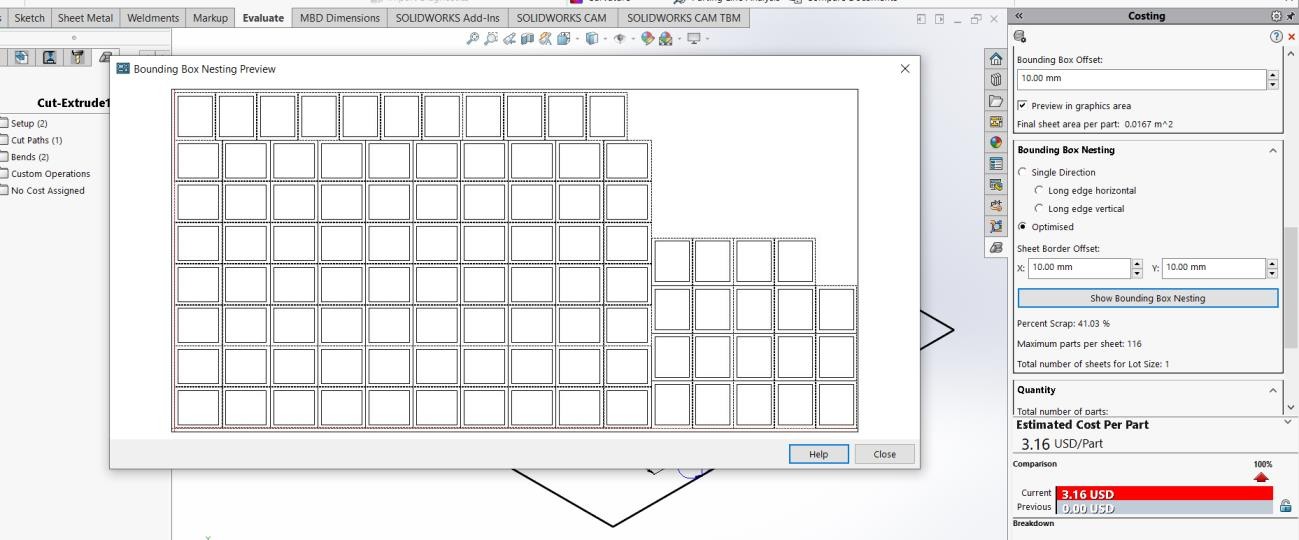Screen dimensions: 1299x540
Task: Open Costing options gear icon
Action: (x=1277, y=17)
